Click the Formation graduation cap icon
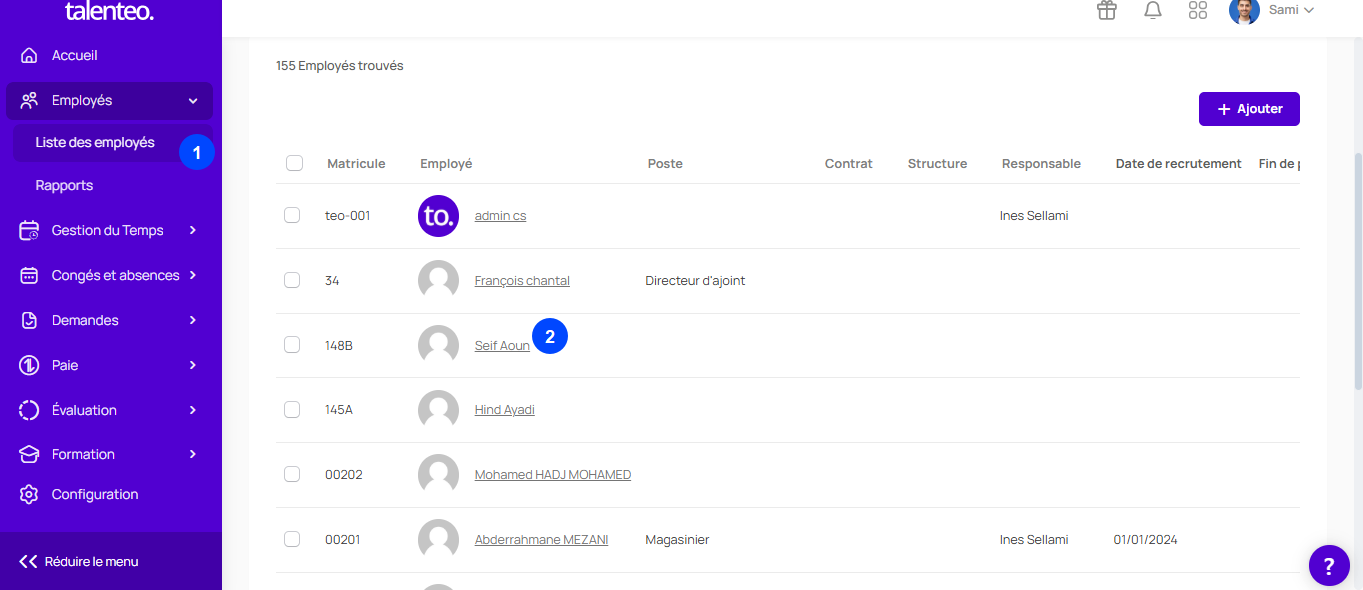 pyautogui.click(x=29, y=455)
